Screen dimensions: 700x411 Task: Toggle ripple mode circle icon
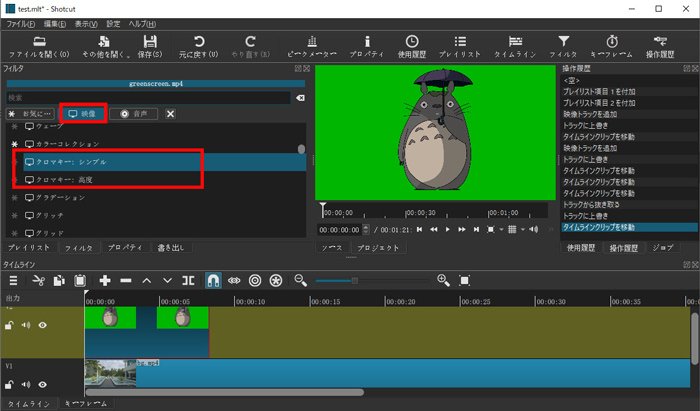[x=255, y=281]
